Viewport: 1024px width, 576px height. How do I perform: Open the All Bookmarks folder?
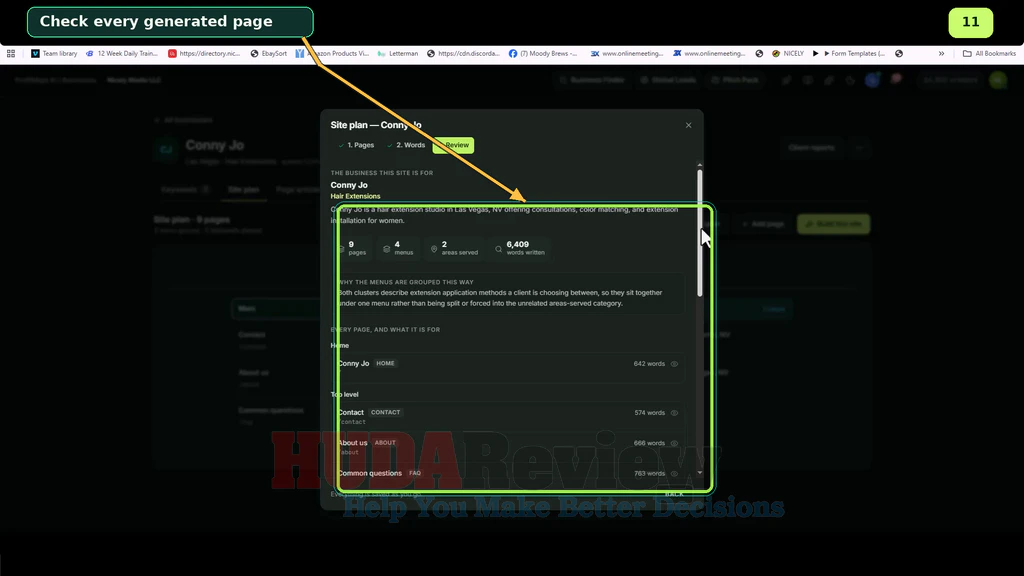[x=989, y=54]
